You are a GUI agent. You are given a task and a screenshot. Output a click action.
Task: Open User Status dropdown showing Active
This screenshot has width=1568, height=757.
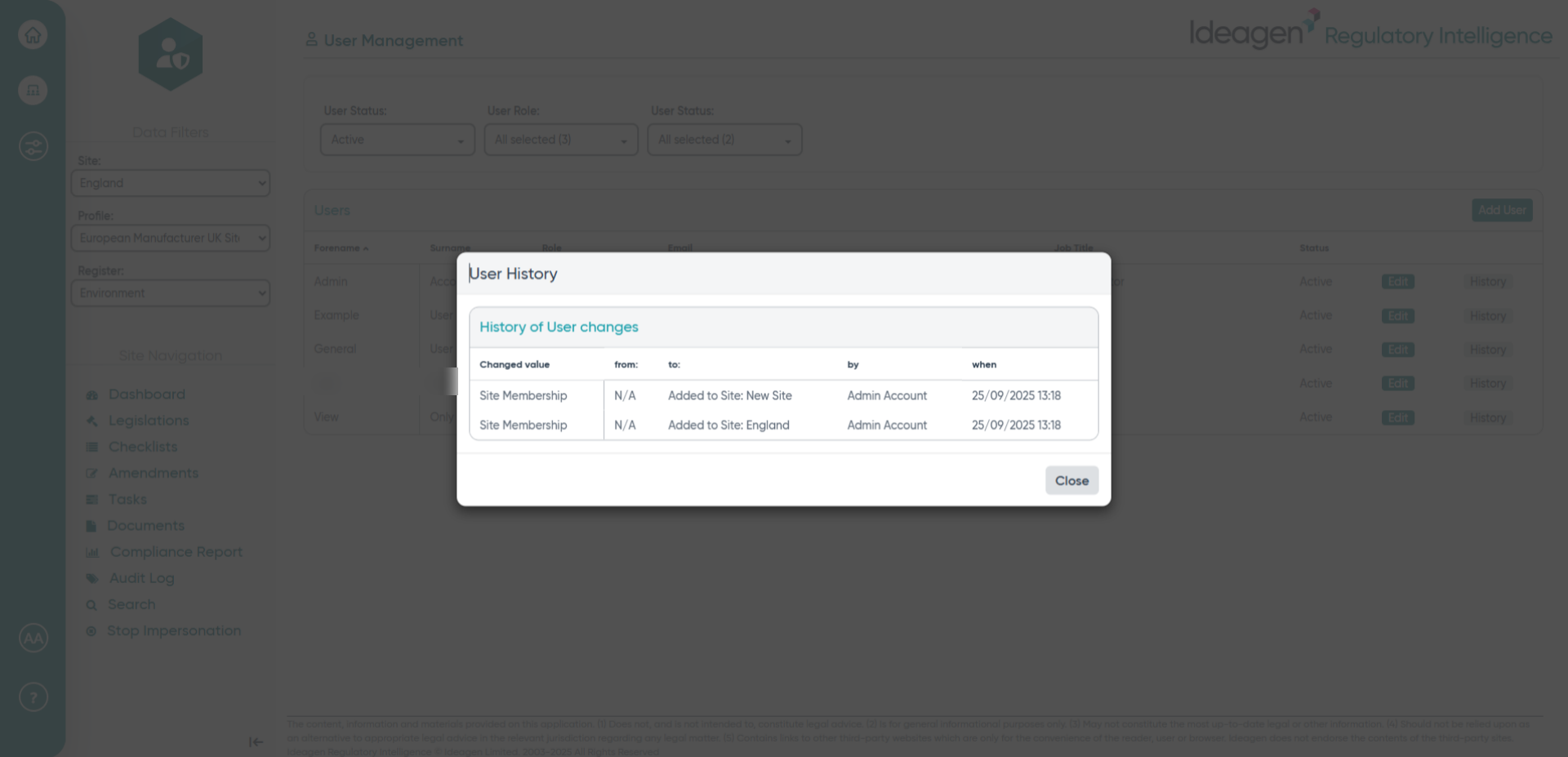(x=398, y=140)
